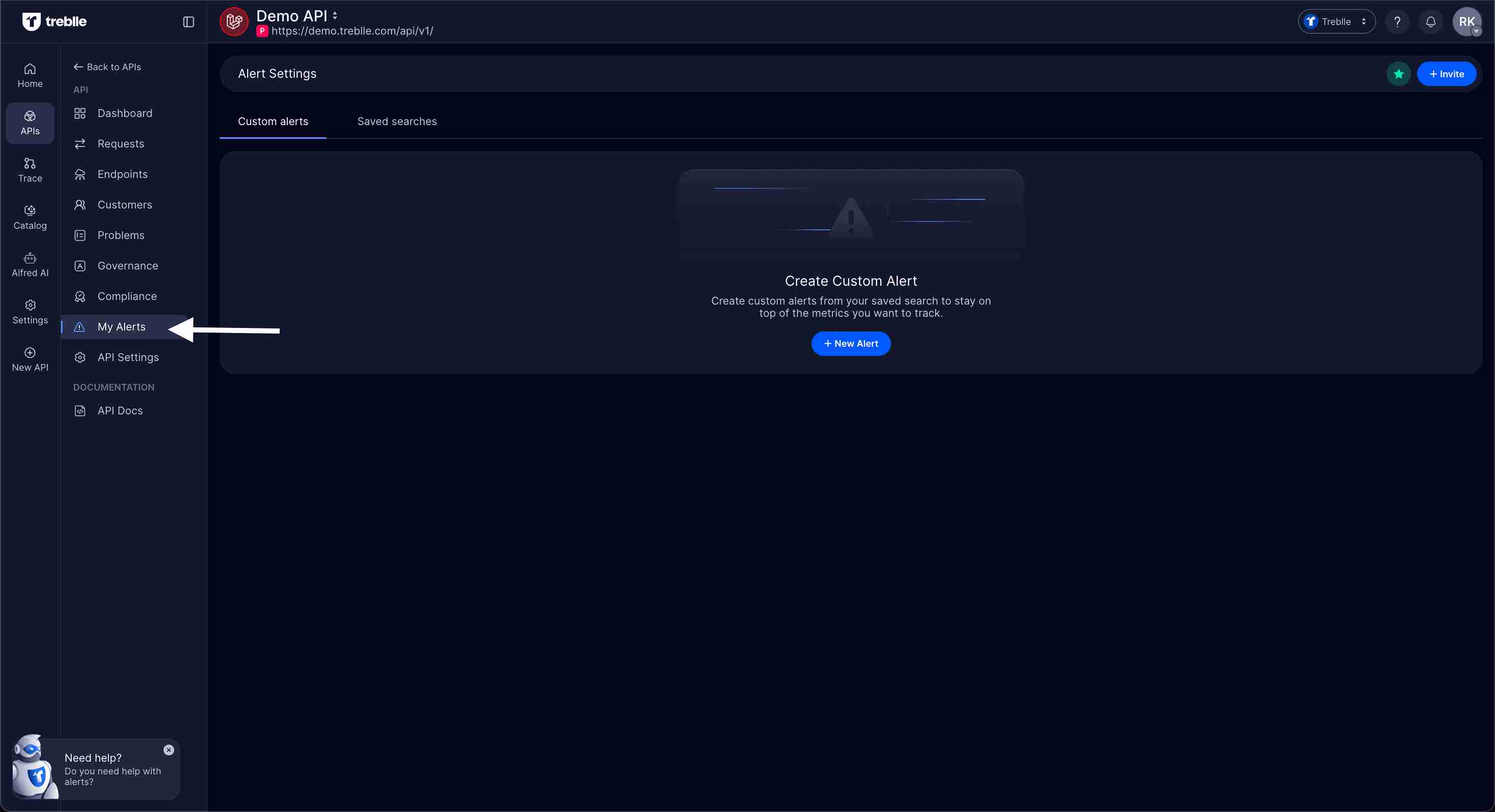Open the Endpoints section

click(122, 173)
